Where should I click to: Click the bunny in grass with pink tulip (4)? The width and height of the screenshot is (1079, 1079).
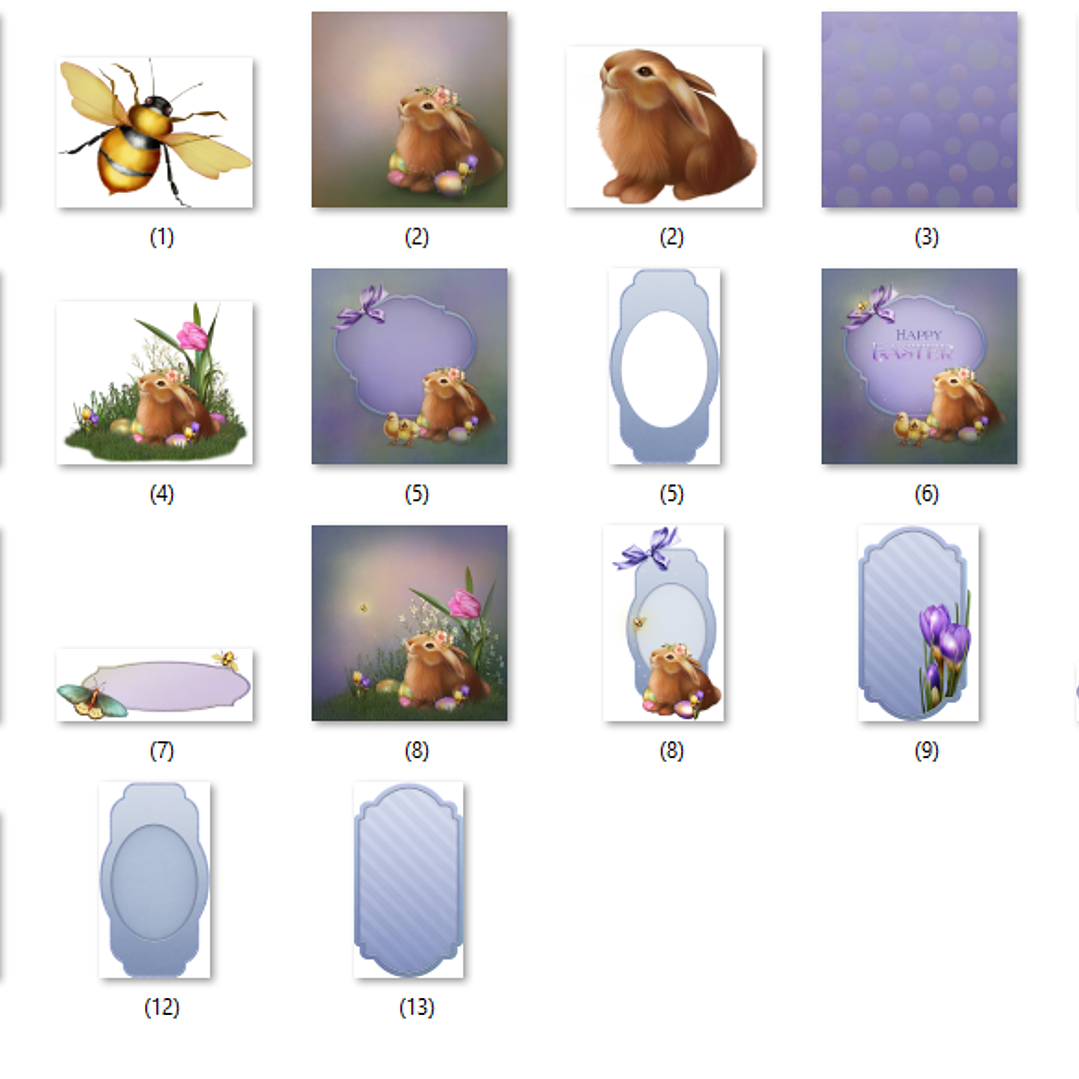click(155, 383)
